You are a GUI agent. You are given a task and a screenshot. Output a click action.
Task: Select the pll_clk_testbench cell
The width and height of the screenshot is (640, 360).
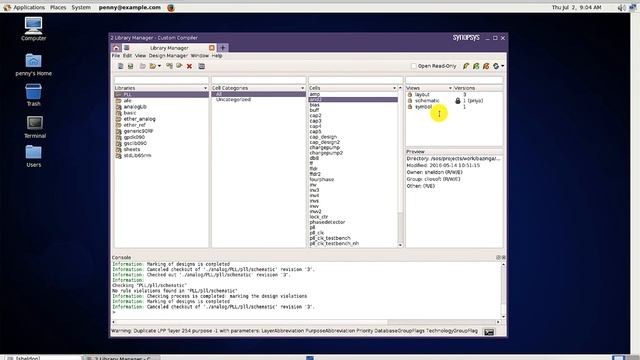pyautogui.click(x=330, y=238)
